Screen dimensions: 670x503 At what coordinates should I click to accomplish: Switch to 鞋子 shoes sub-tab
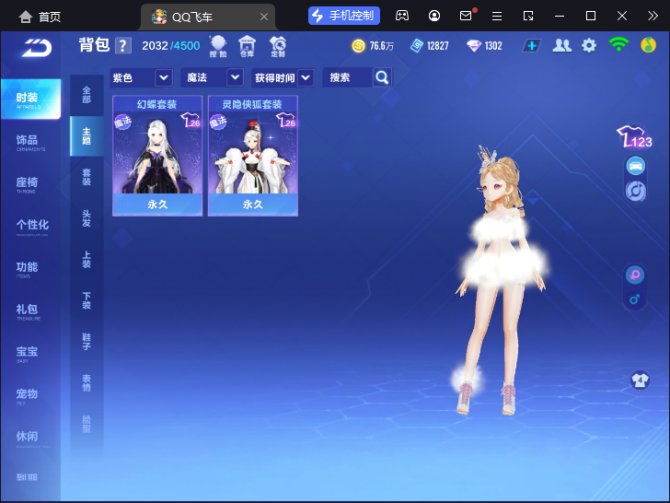pyautogui.click(x=86, y=341)
